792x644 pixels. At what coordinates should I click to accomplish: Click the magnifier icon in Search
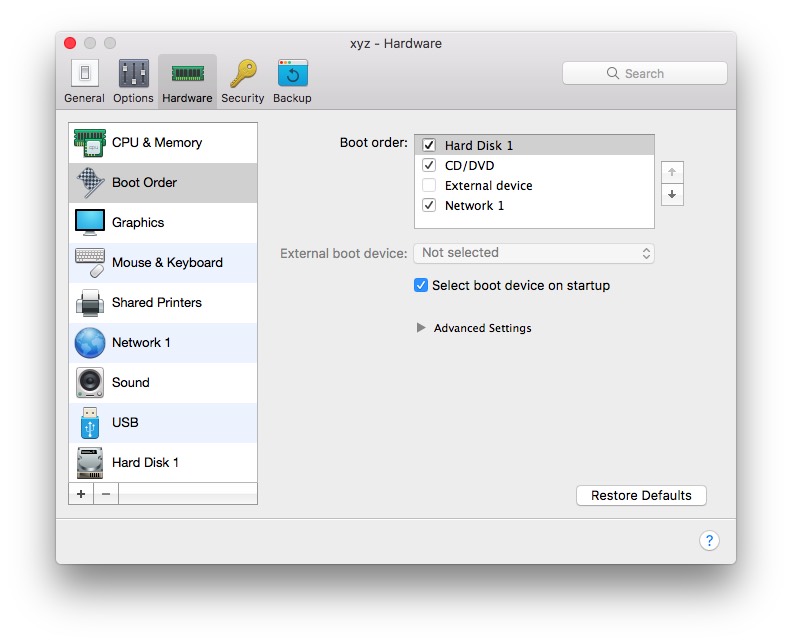613,73
